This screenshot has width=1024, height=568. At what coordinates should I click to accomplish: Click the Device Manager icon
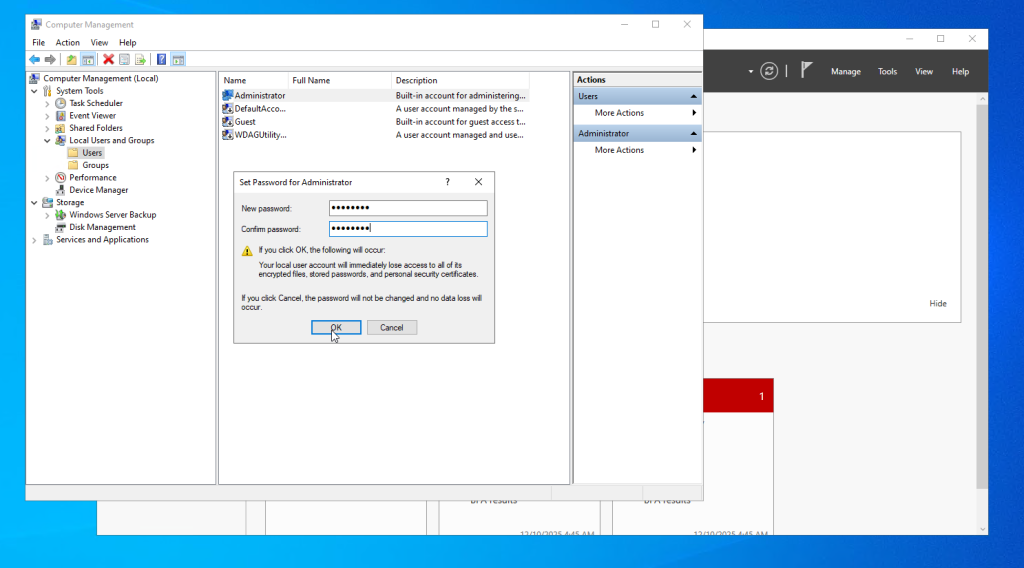pyautogui.click(x=61, y=190)
